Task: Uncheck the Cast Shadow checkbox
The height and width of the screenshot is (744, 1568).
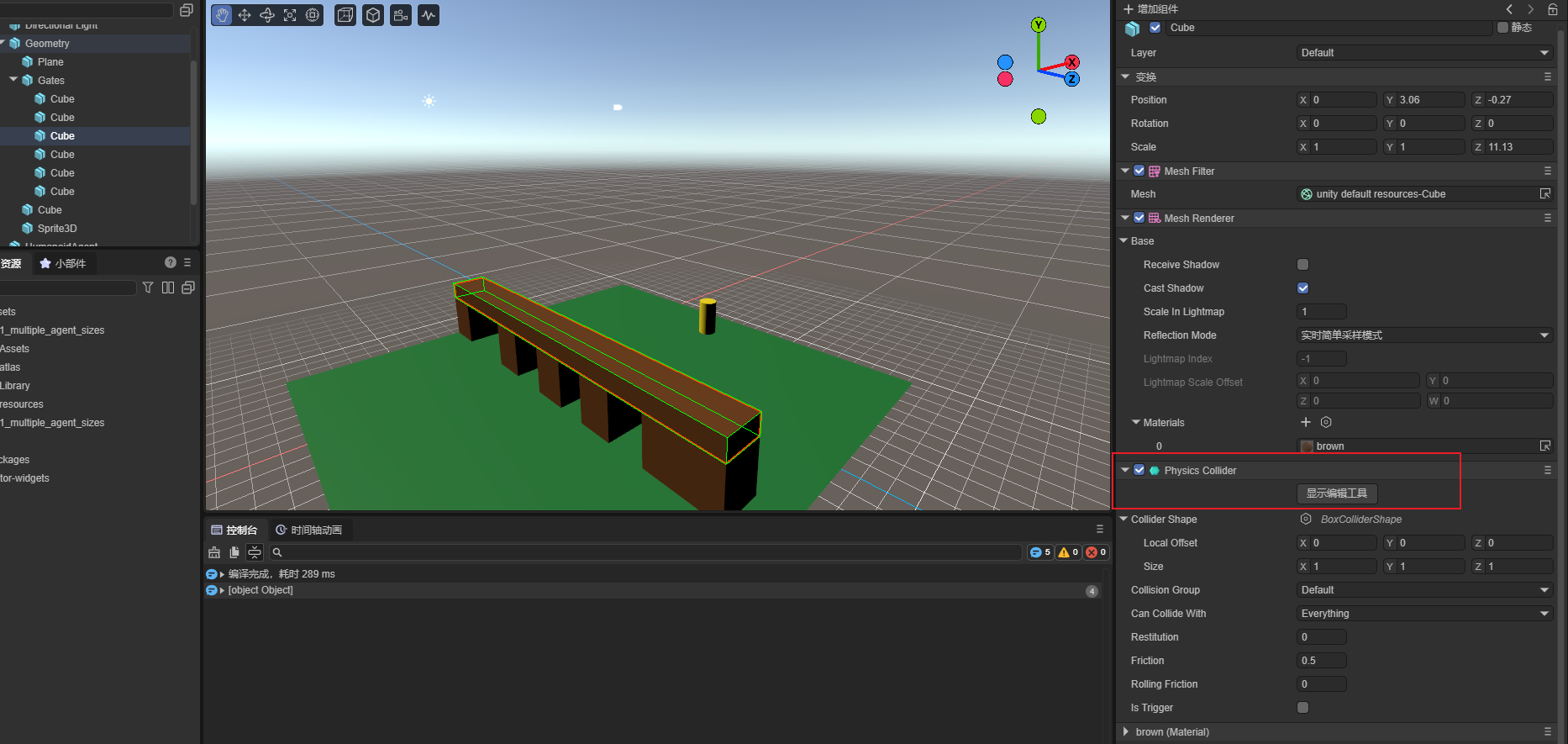Action: pos(1302,288)
